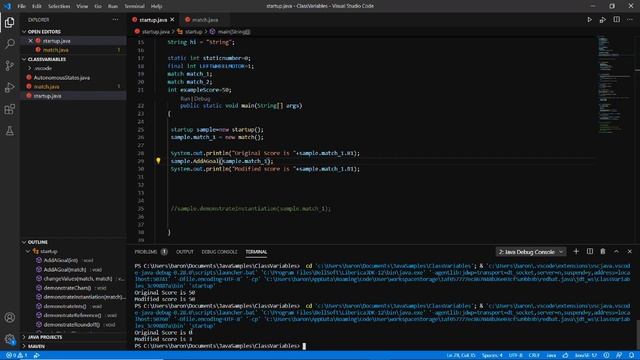This screenshot has height=360, width=640.
Task: Open match.java in the CLASSVARIABLES explorer tree
Action: coord(46,87)
